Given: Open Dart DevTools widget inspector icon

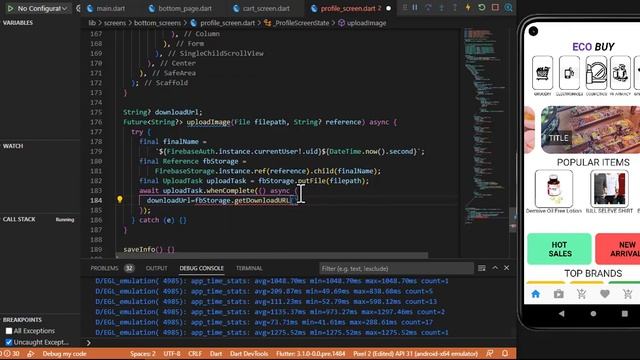Looking at the screenshot, I should coord(508,7).
